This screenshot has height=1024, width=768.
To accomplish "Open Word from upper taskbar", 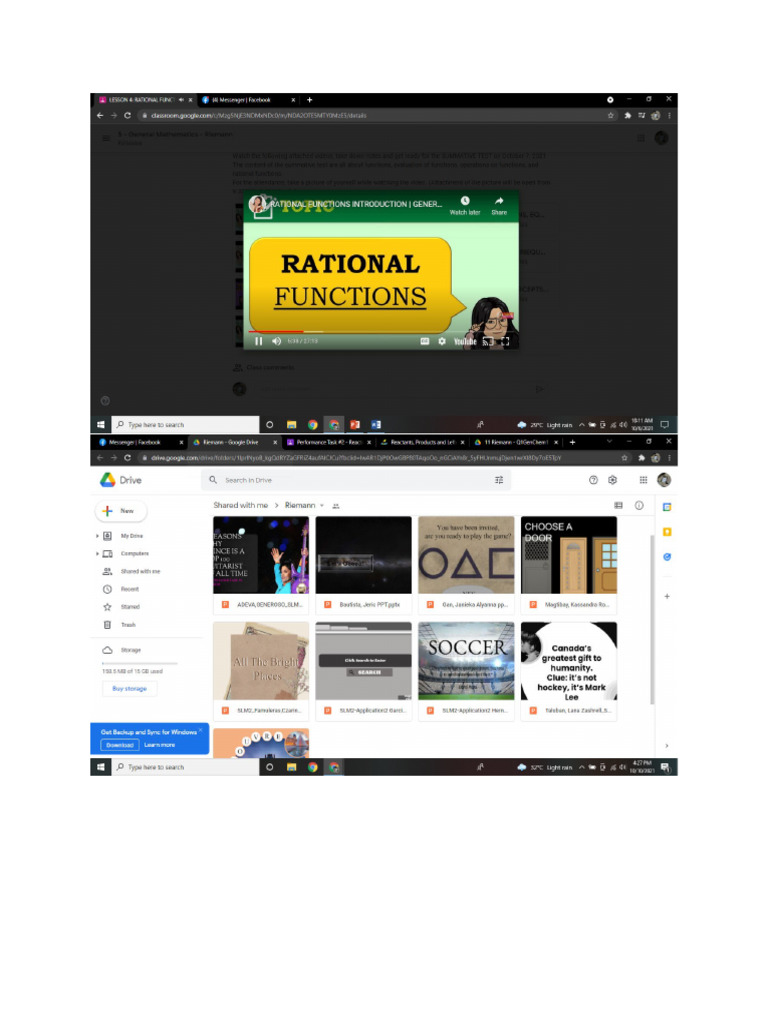I will click(376, 424).
